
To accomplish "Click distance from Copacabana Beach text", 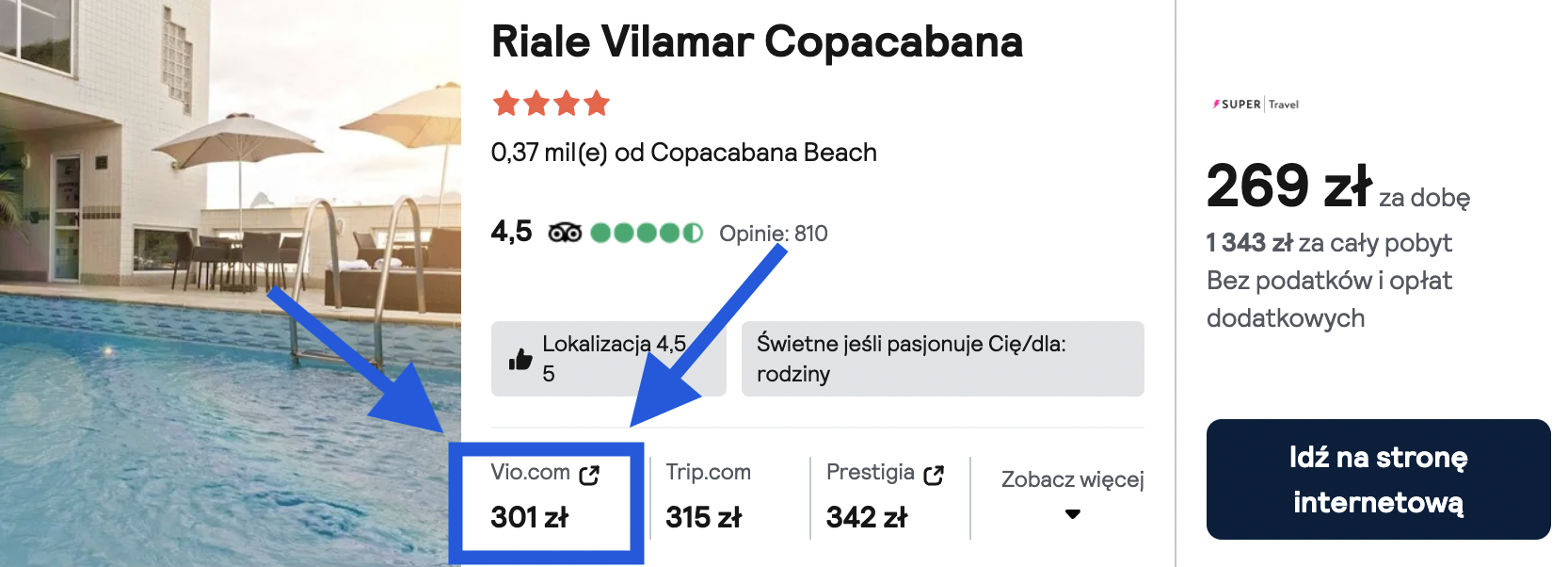I will pyautogui.click(x=683, y=153).
